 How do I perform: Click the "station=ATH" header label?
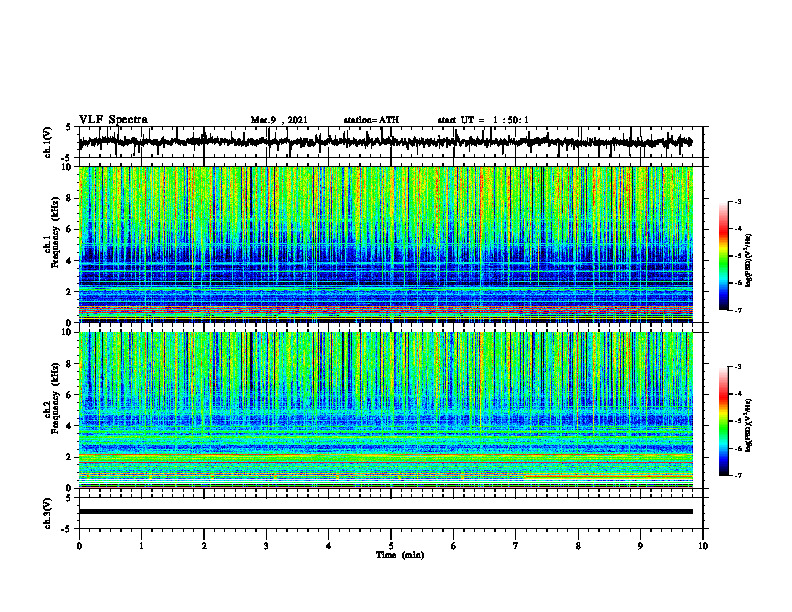click(x=371, y=120)
